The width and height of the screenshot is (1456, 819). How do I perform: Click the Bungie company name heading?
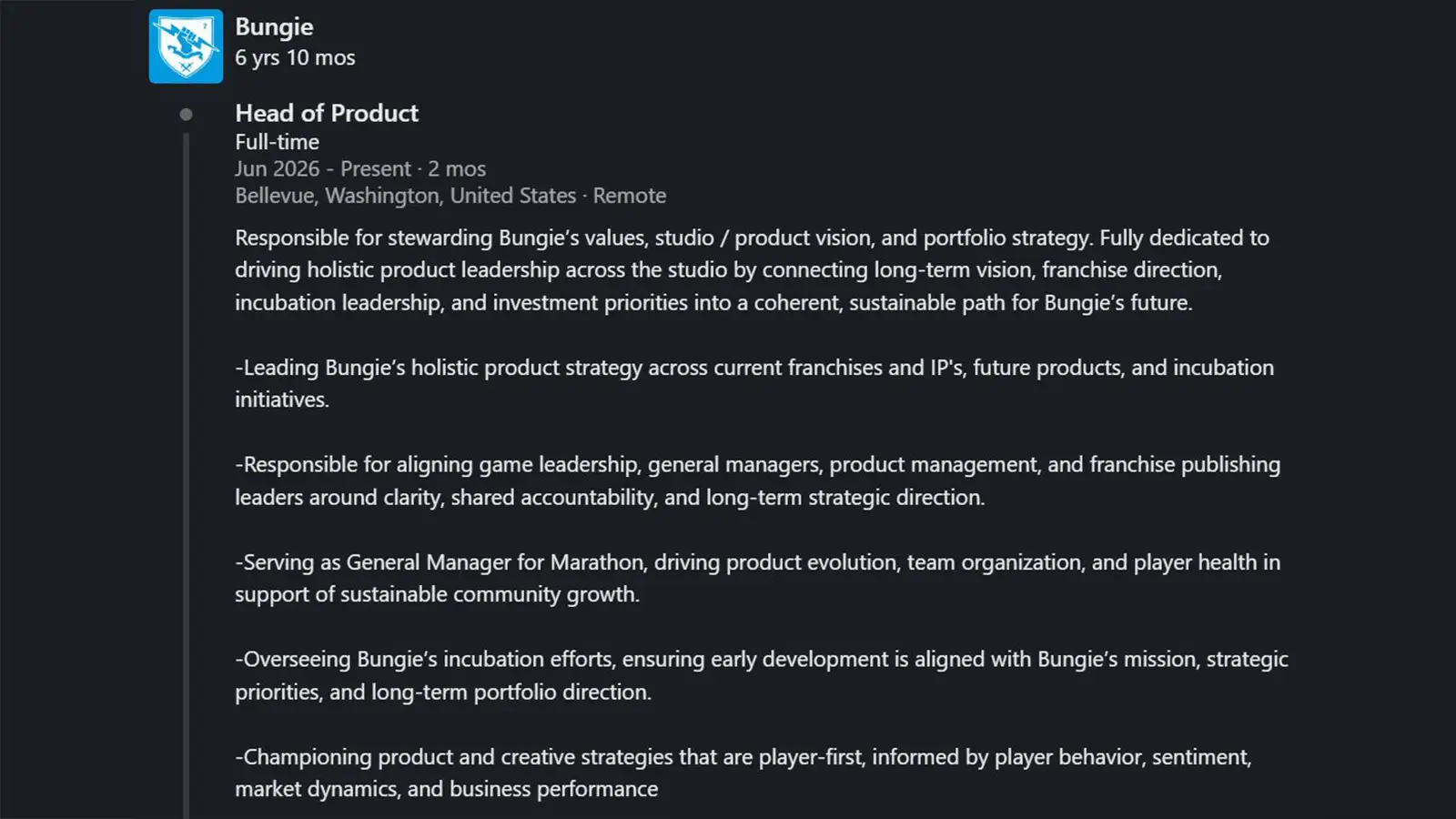(x=274, y=27)
